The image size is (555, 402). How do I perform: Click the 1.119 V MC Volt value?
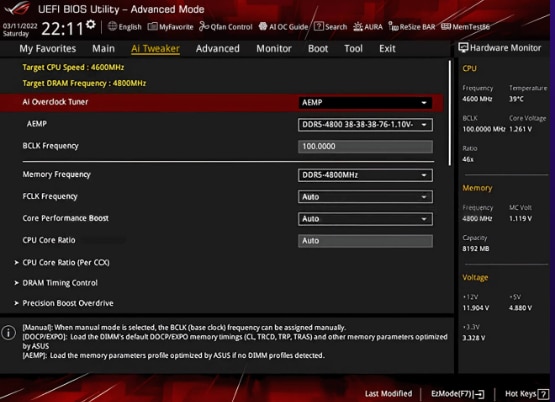pos(520,219)
